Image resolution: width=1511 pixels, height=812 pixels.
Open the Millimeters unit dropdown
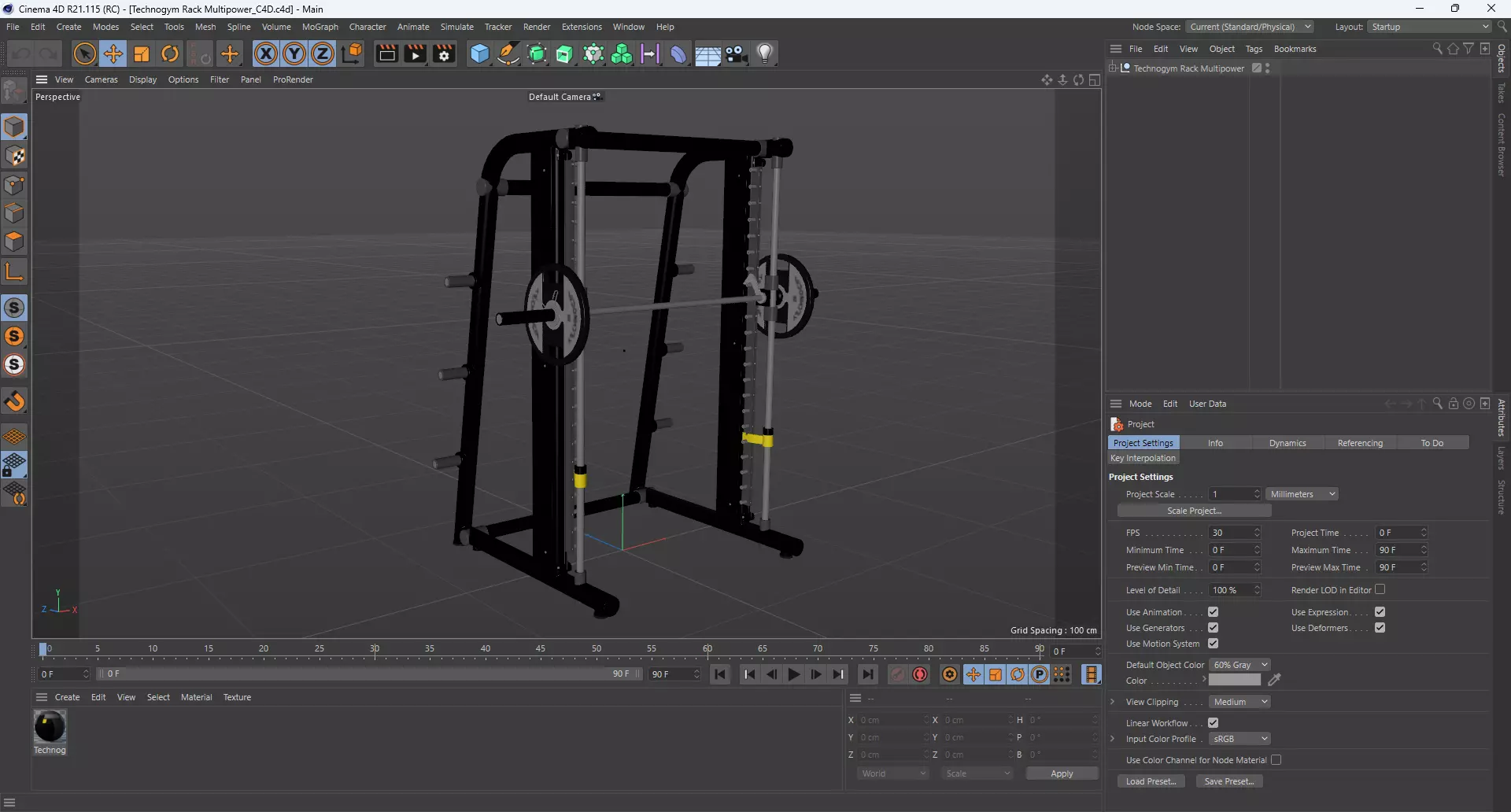(x=1302, y=494)
